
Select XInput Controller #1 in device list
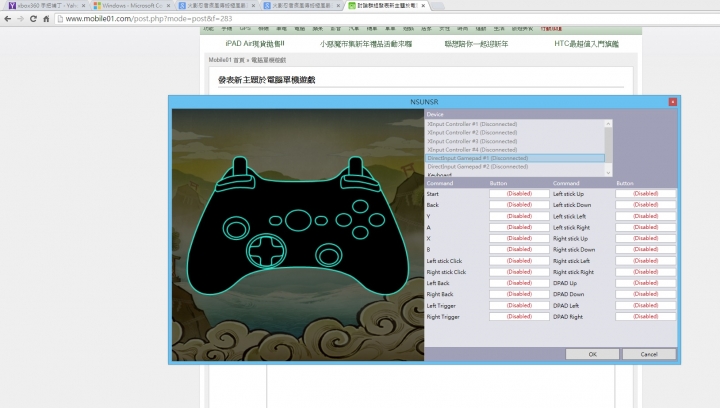pos(515,124)
